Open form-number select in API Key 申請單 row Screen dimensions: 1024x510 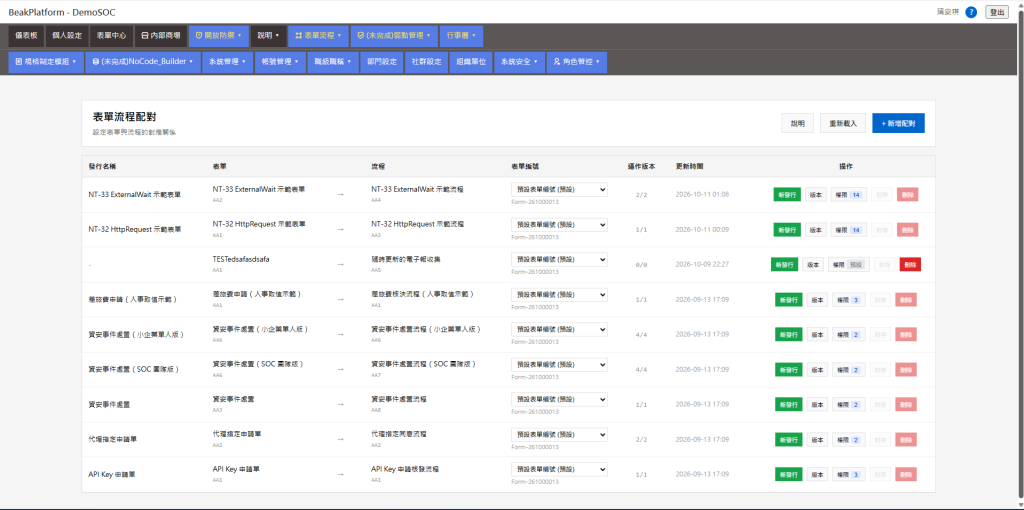coord(559,470)
